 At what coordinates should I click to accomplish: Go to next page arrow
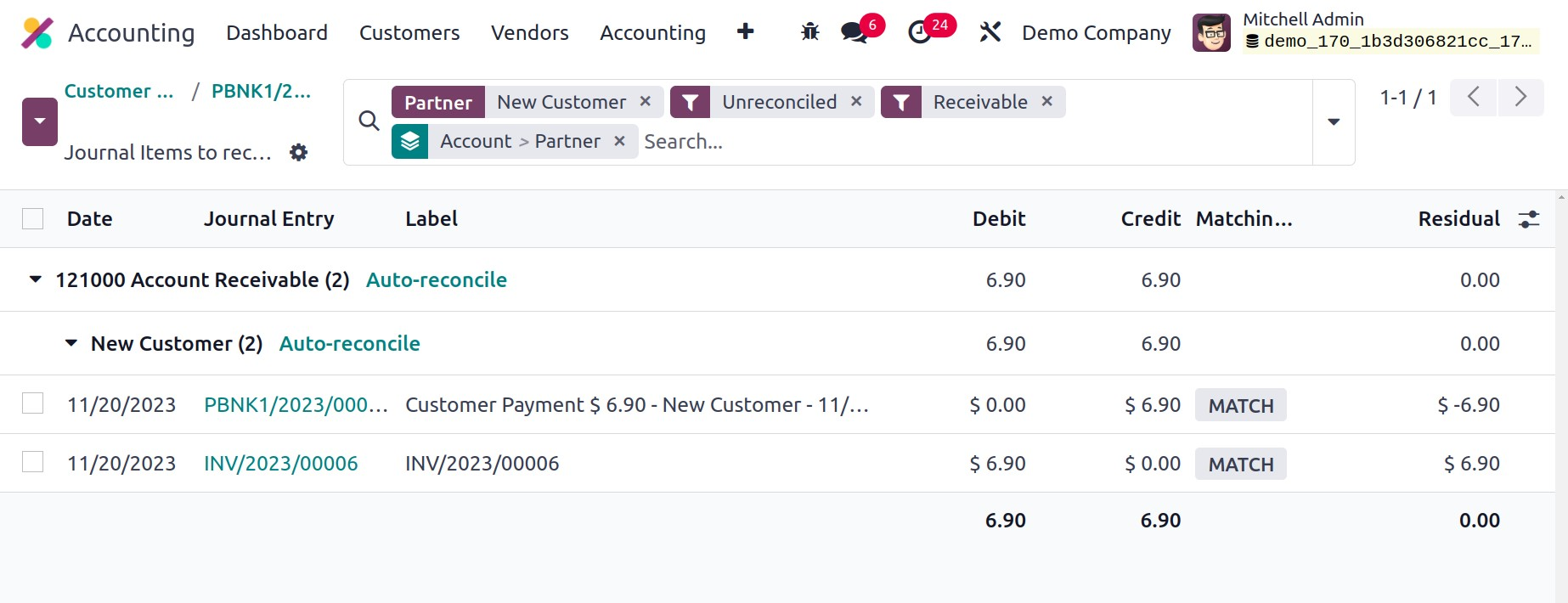click(1520, 98)
